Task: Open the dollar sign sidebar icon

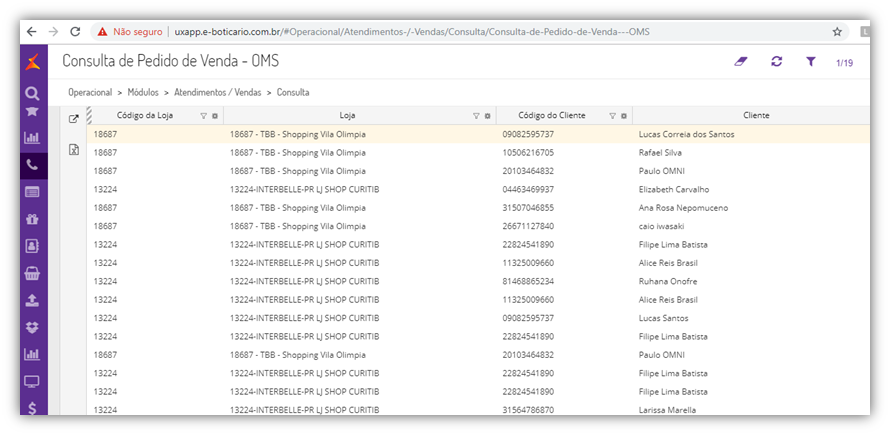Action: pyautogui.click(x=32, y=408)
